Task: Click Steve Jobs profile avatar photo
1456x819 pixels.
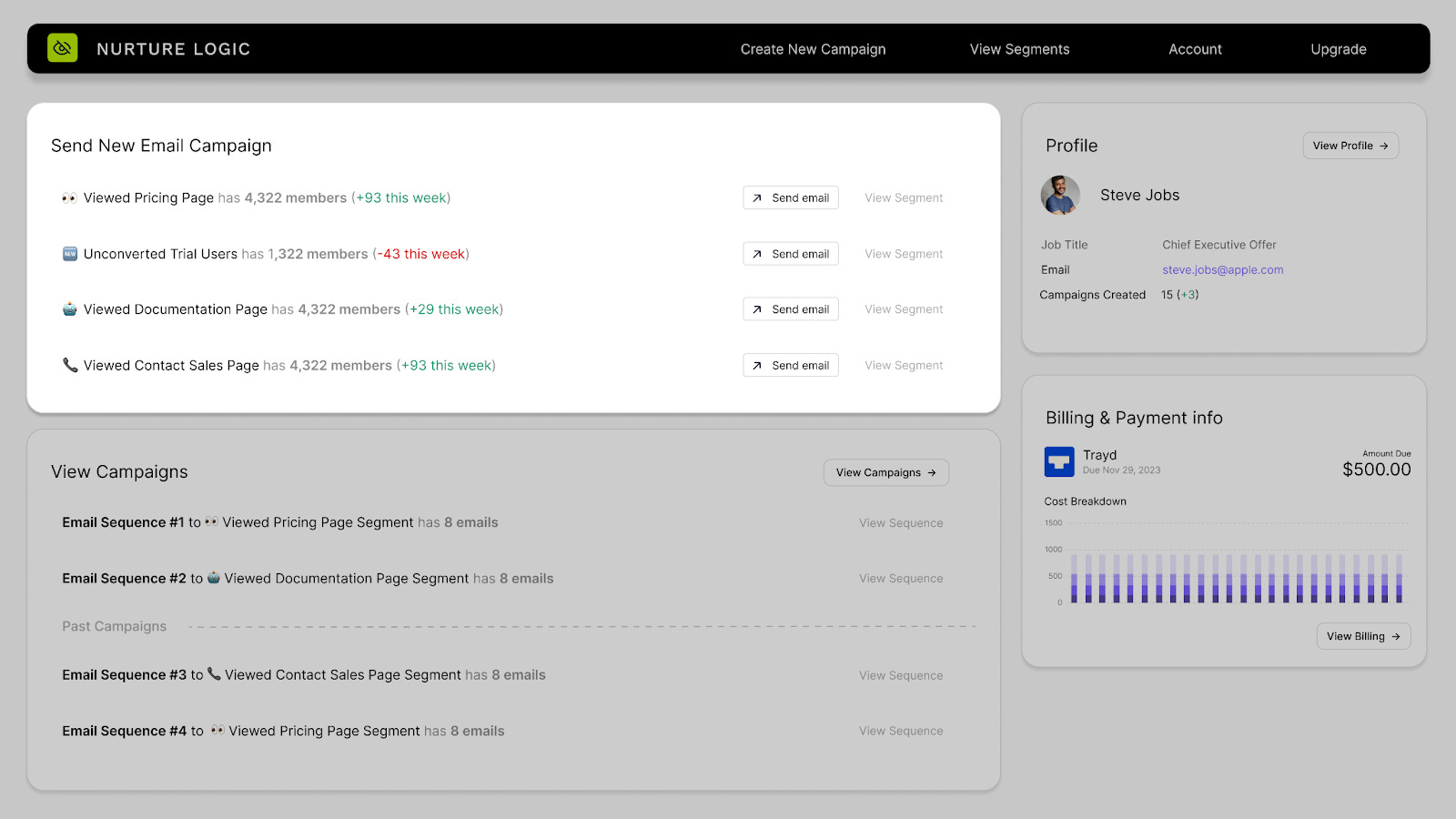Action: (1060, 195)
